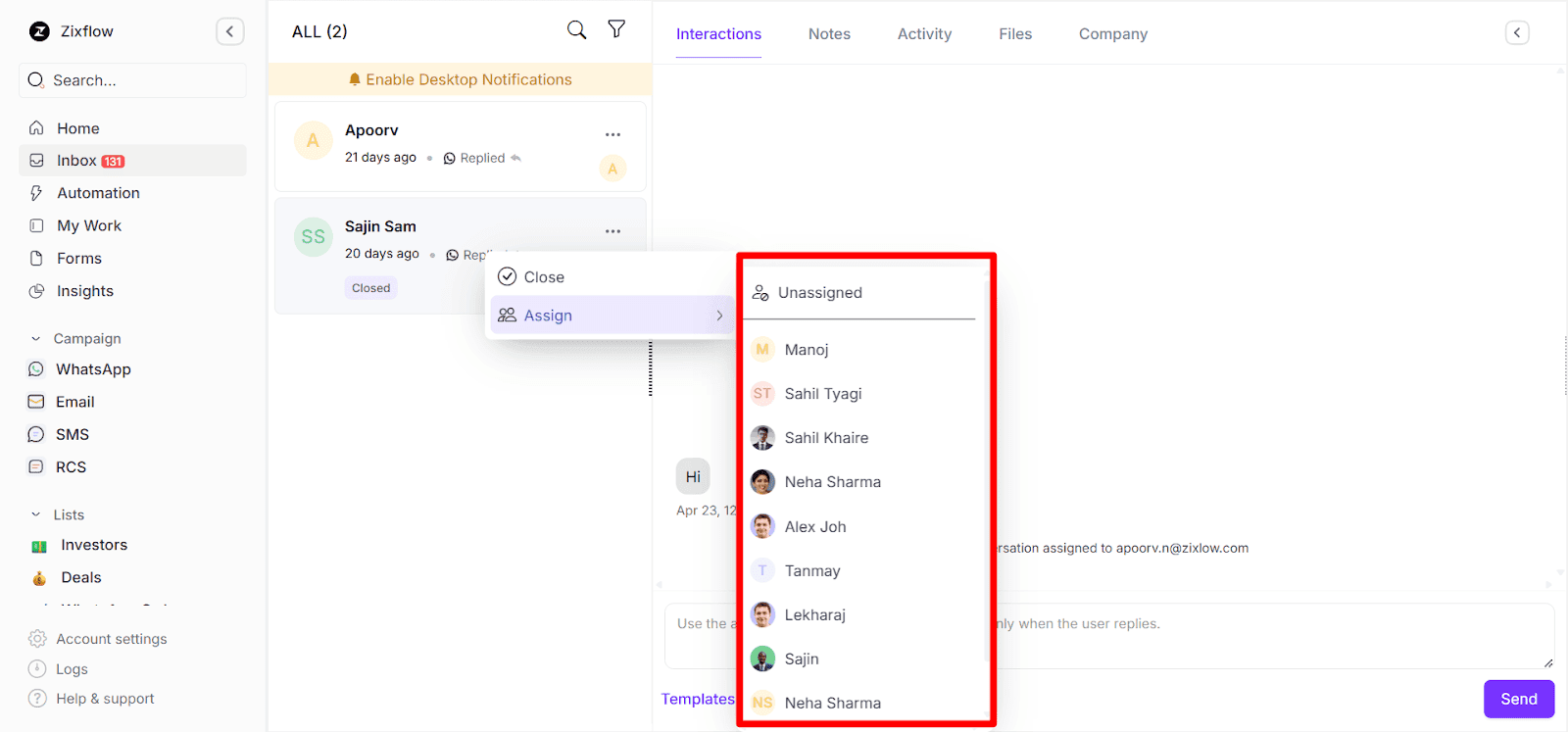1568x732 pixels.
Task: Open the three-dot menu on Sajin Sam's conversation
Action: (612, 231)
